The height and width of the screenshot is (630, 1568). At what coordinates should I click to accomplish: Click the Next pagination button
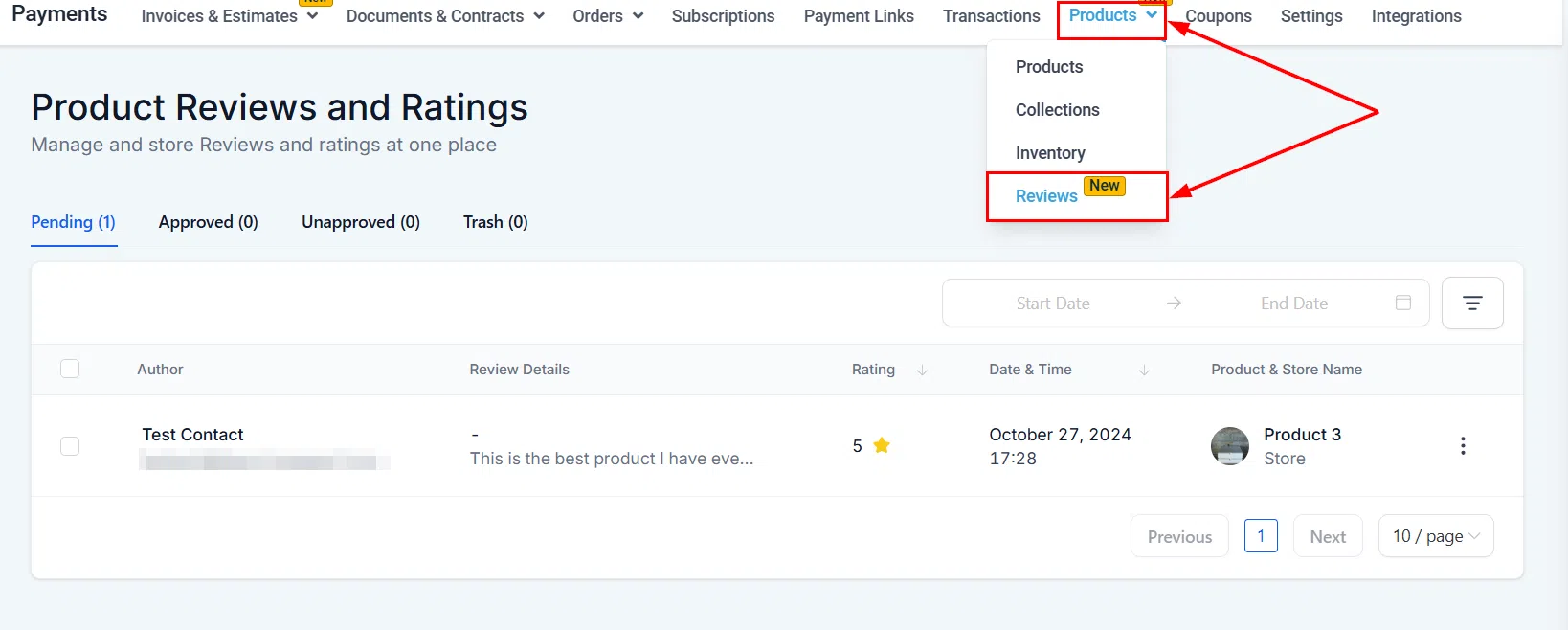coord(1328,536)
